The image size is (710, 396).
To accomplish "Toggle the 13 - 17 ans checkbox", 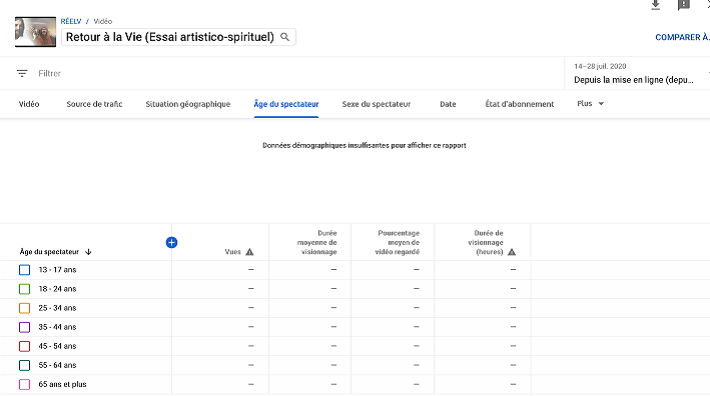I will click(x=24, y=270).
